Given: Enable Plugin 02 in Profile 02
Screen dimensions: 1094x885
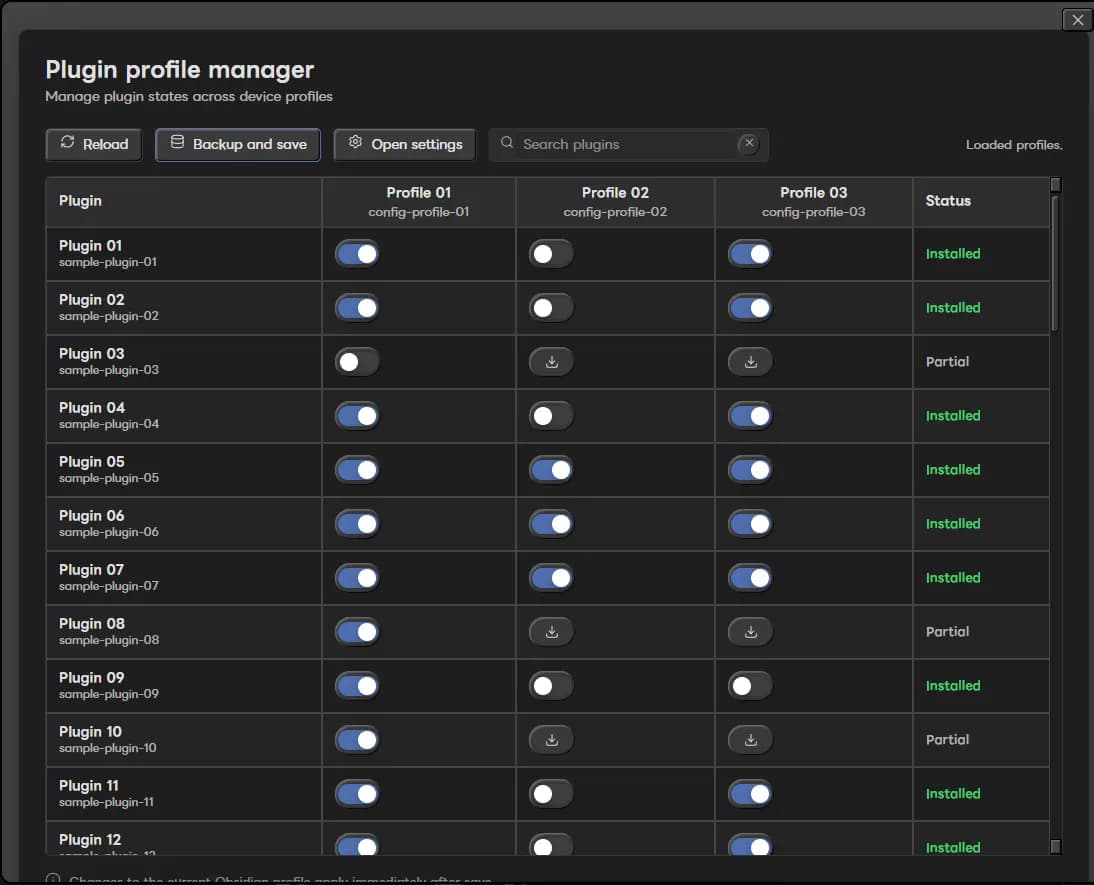Looking at the screenshot, I should [x=551, y=308].
